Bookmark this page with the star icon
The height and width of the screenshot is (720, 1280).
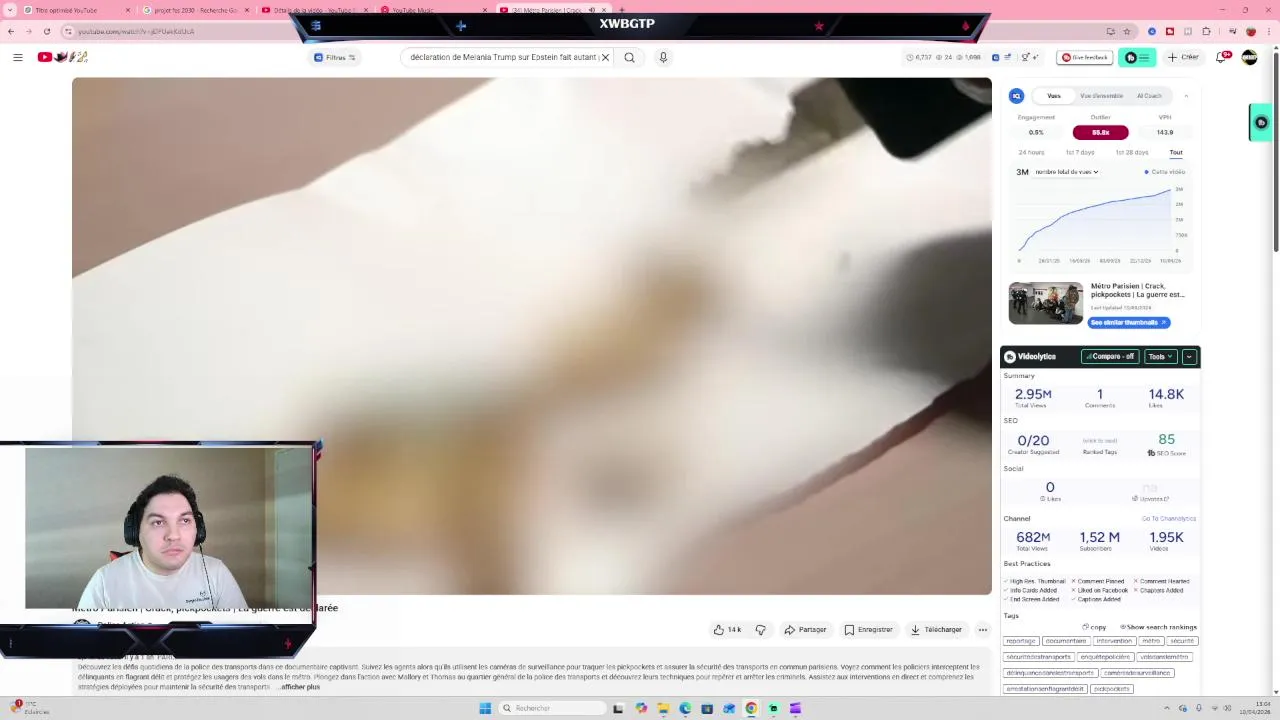tap(1127, 31)
